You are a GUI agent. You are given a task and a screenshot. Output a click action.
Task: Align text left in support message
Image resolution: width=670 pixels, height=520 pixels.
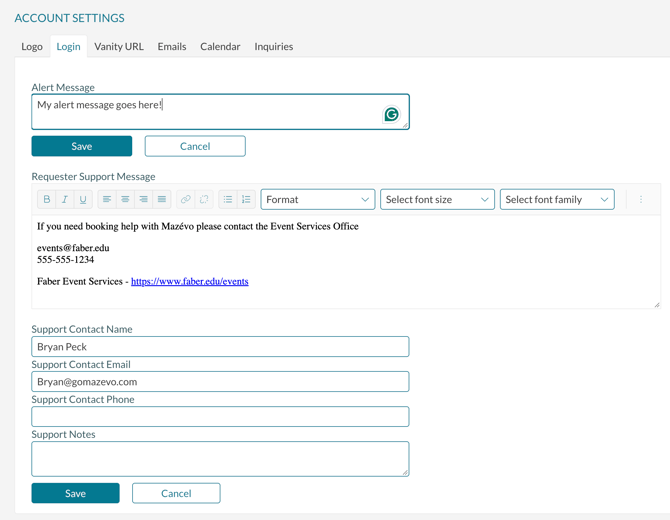coord(107,199)
